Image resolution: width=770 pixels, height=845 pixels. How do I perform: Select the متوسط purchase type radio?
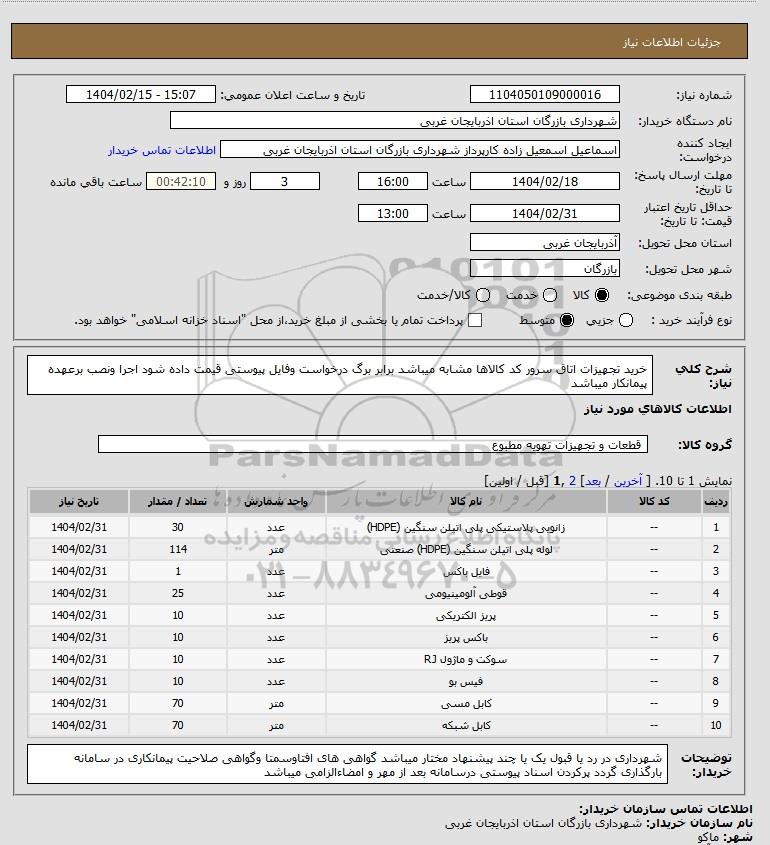[567, 320]
